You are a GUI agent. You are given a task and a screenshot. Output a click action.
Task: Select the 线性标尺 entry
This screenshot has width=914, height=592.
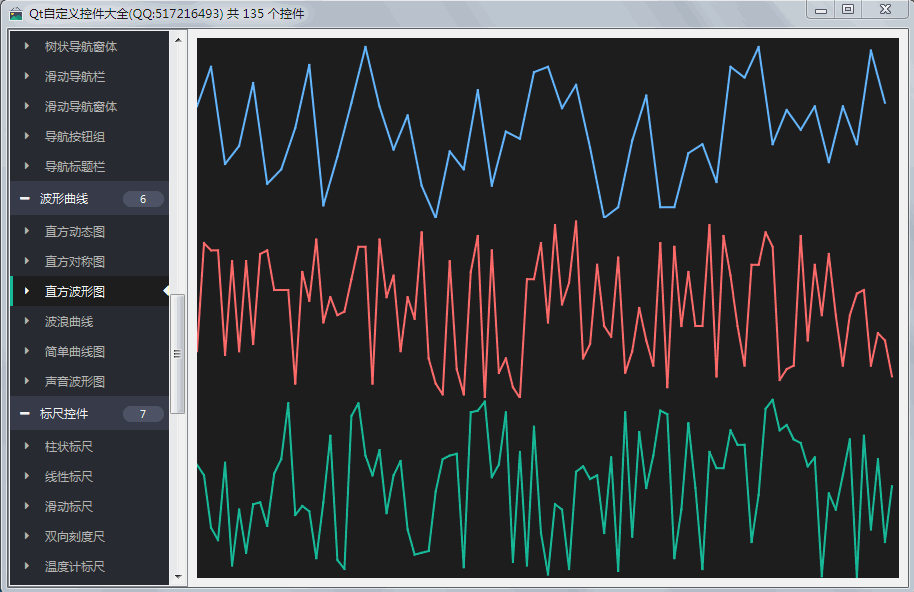pyautogui.click(x=69, y=477)
